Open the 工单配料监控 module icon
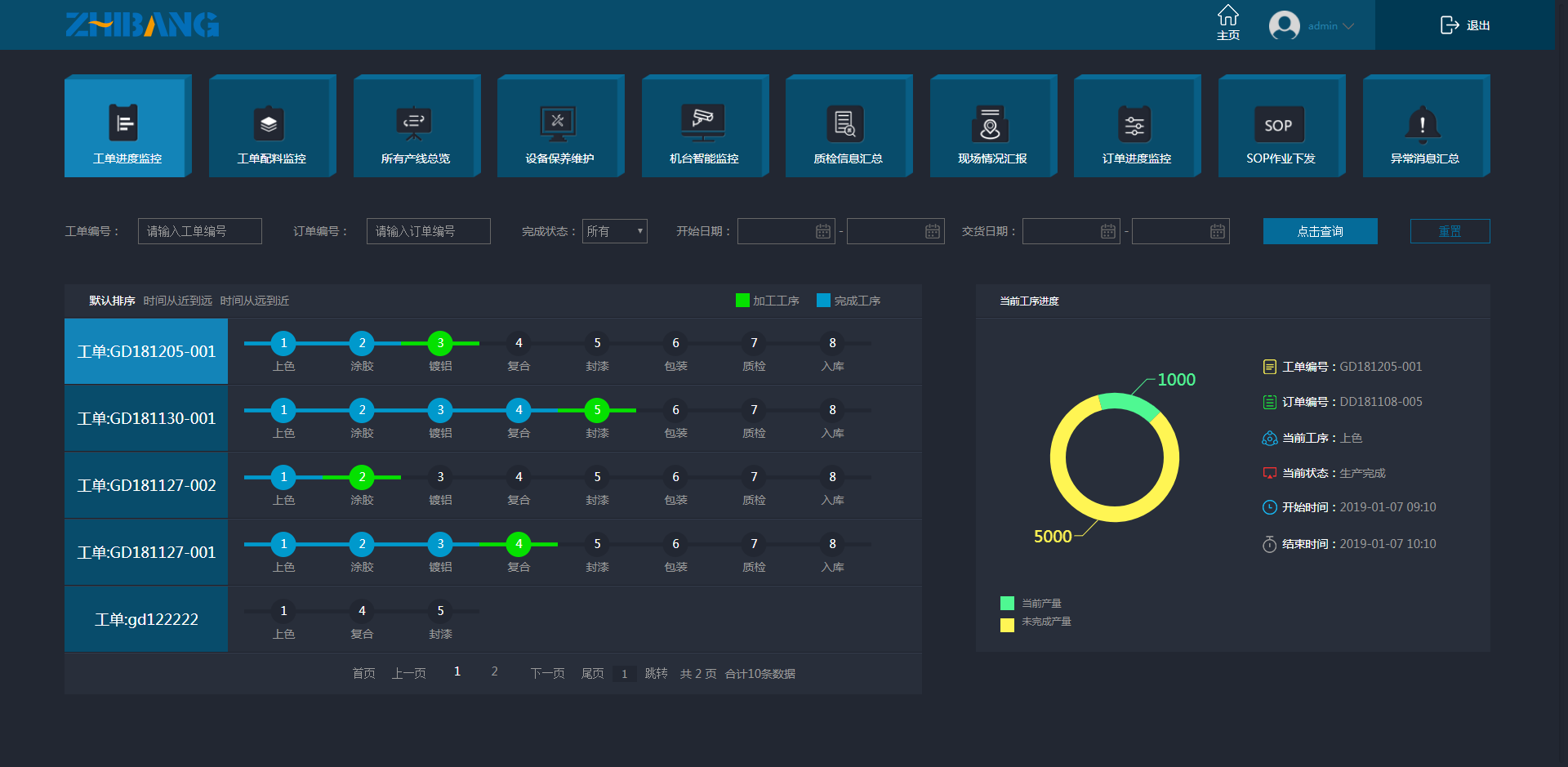The image size is (1568, 767). [x=269, y=125]
